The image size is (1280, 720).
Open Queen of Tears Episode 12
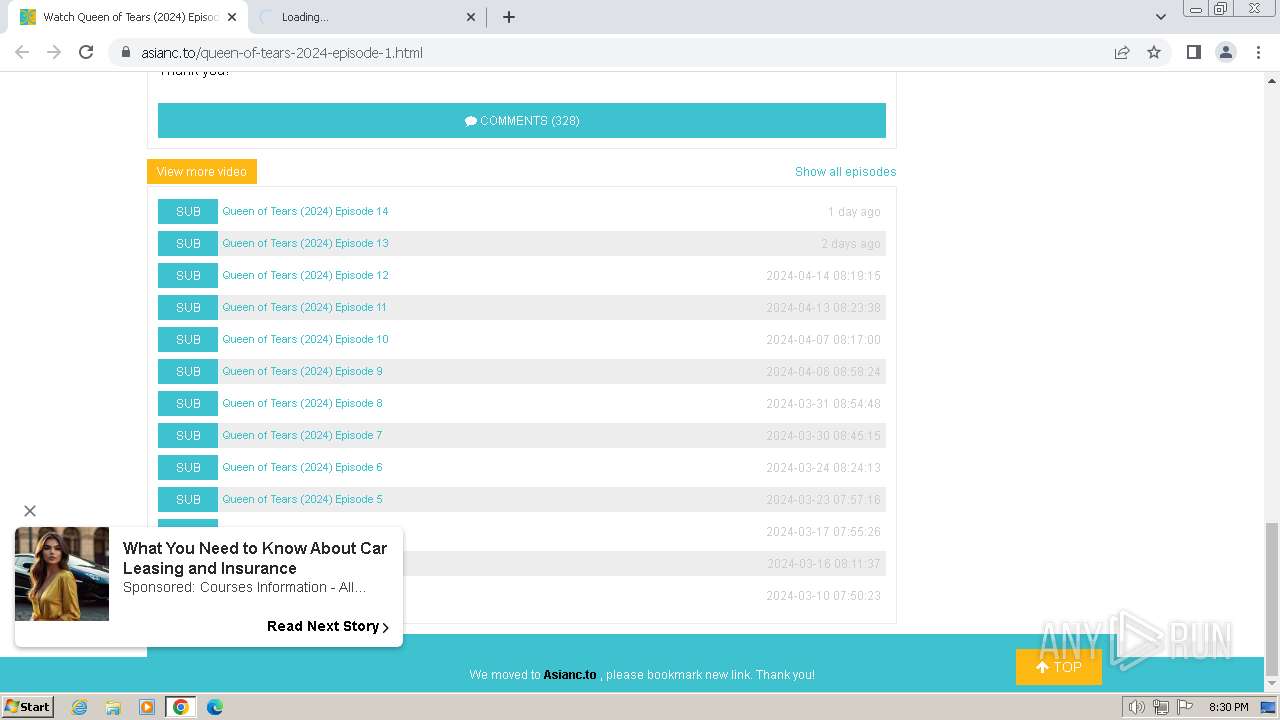click(x=305, y=275)
